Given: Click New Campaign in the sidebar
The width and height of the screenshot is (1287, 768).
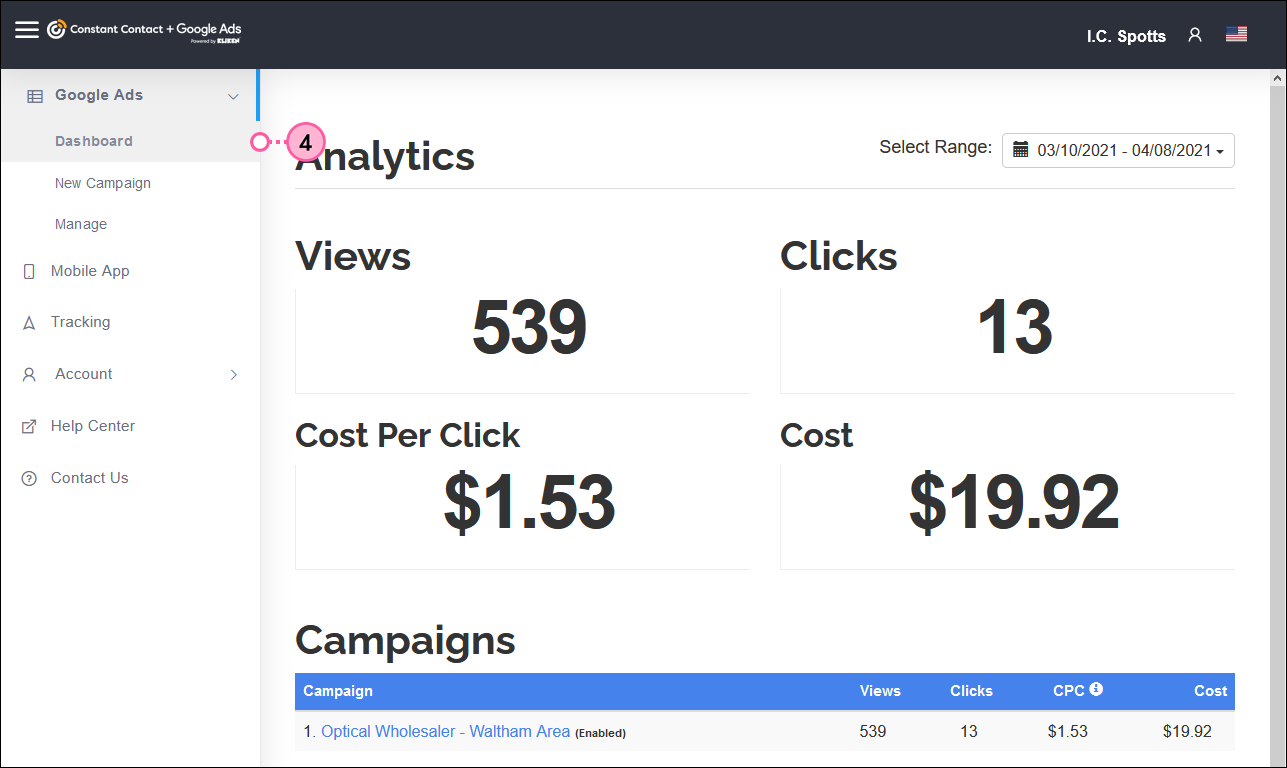Looking at the screenshot, I should tap(103, 183).
